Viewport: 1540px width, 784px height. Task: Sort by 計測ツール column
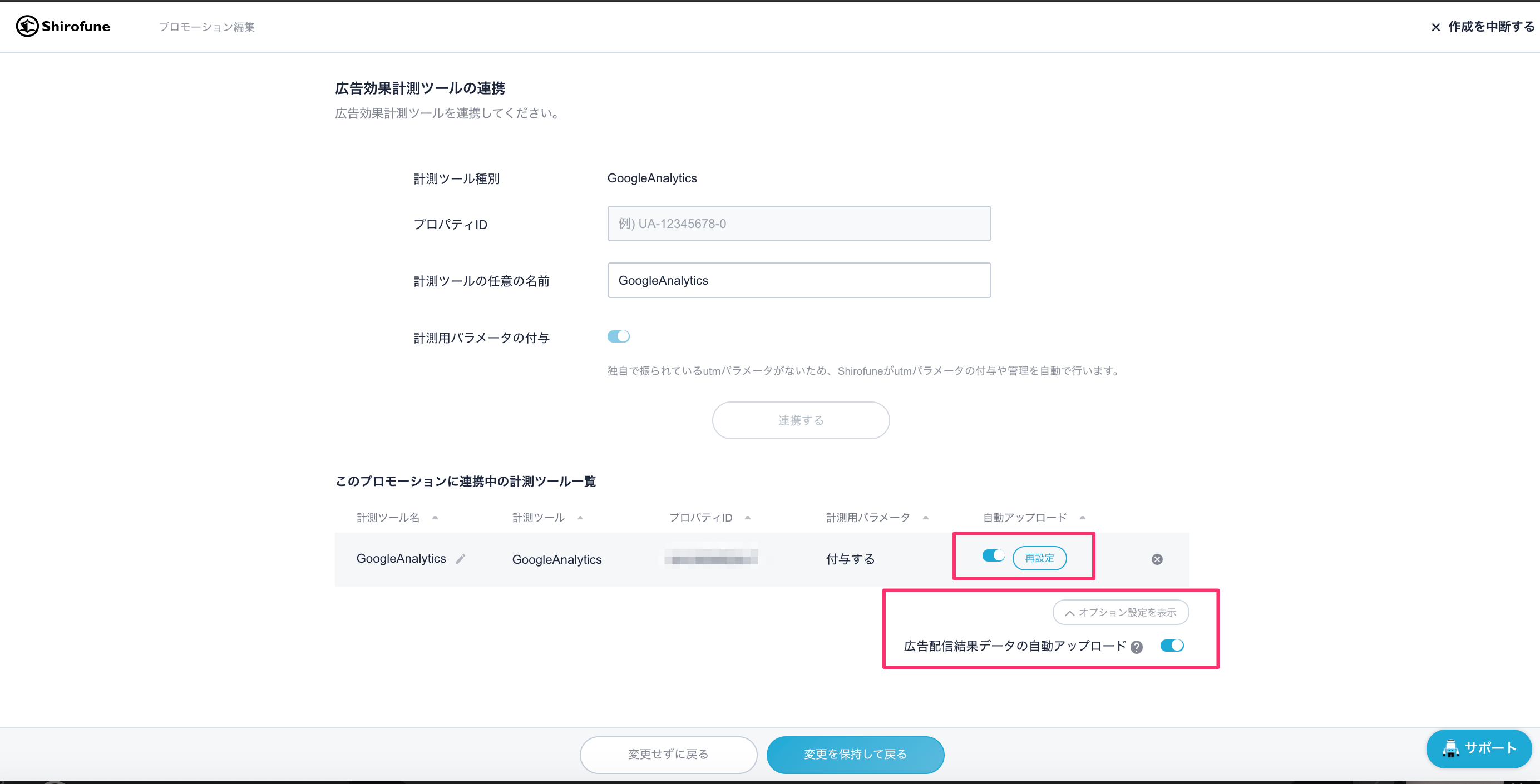tap(547, 518)
